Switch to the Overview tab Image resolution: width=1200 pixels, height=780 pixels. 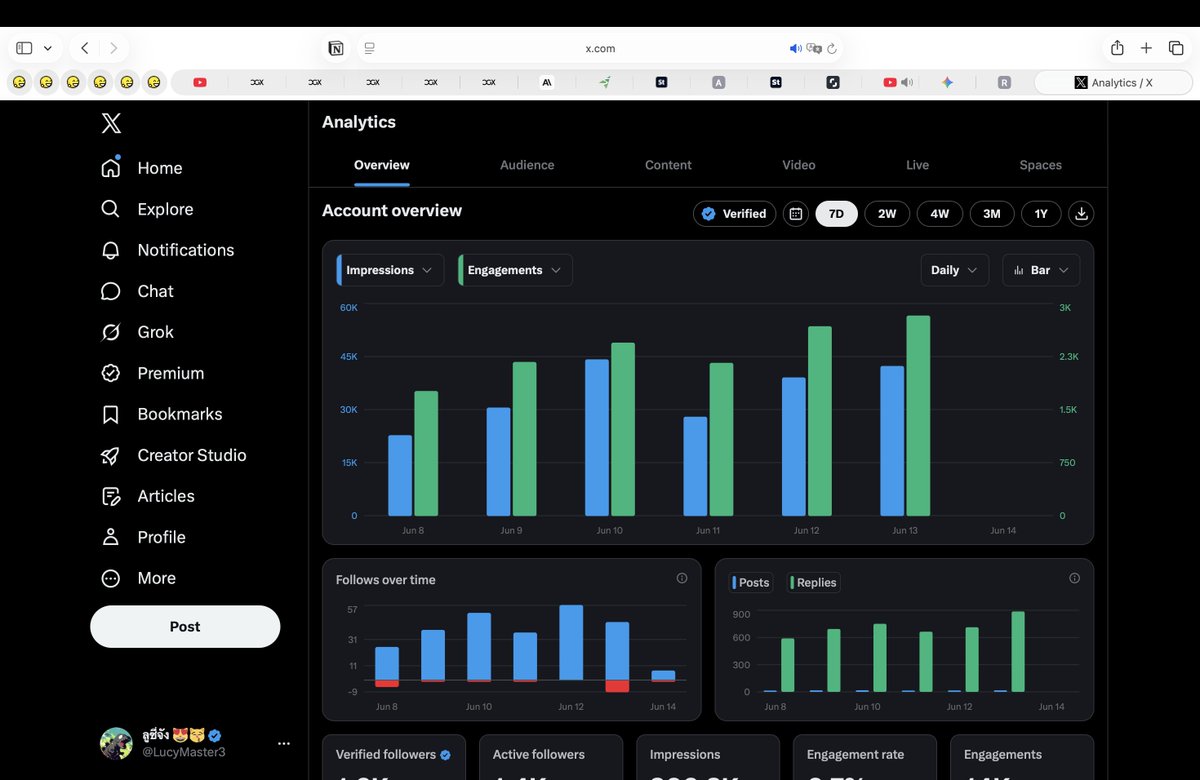coord(382,165)
